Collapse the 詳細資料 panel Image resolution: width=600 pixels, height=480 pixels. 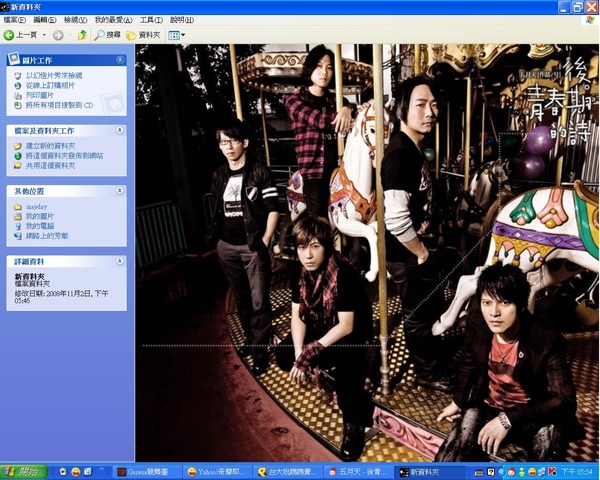[120, 261]
